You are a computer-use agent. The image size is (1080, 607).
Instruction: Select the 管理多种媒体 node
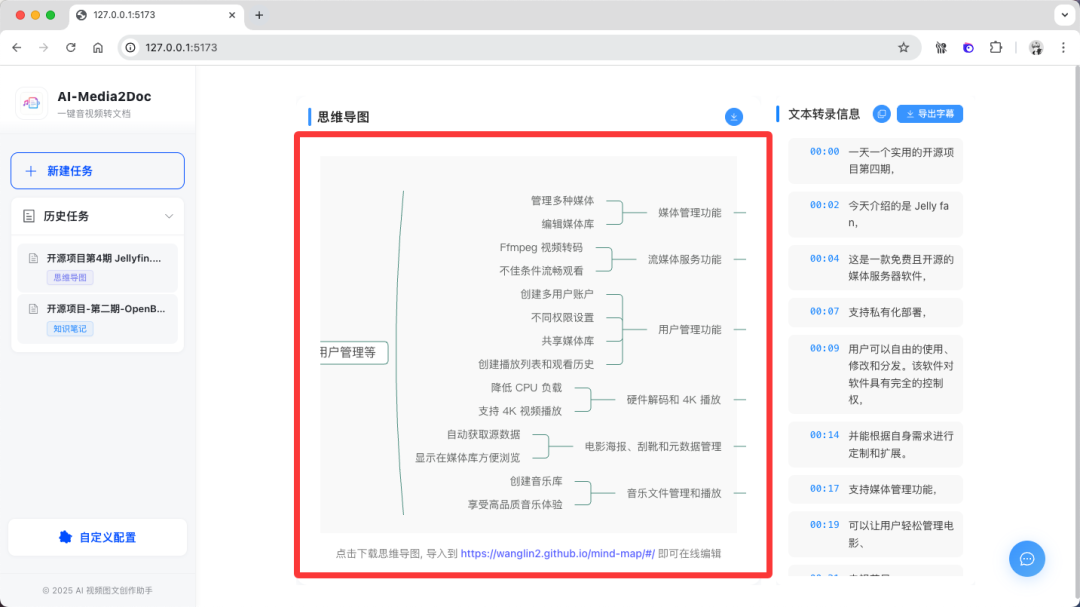(562, 200)
